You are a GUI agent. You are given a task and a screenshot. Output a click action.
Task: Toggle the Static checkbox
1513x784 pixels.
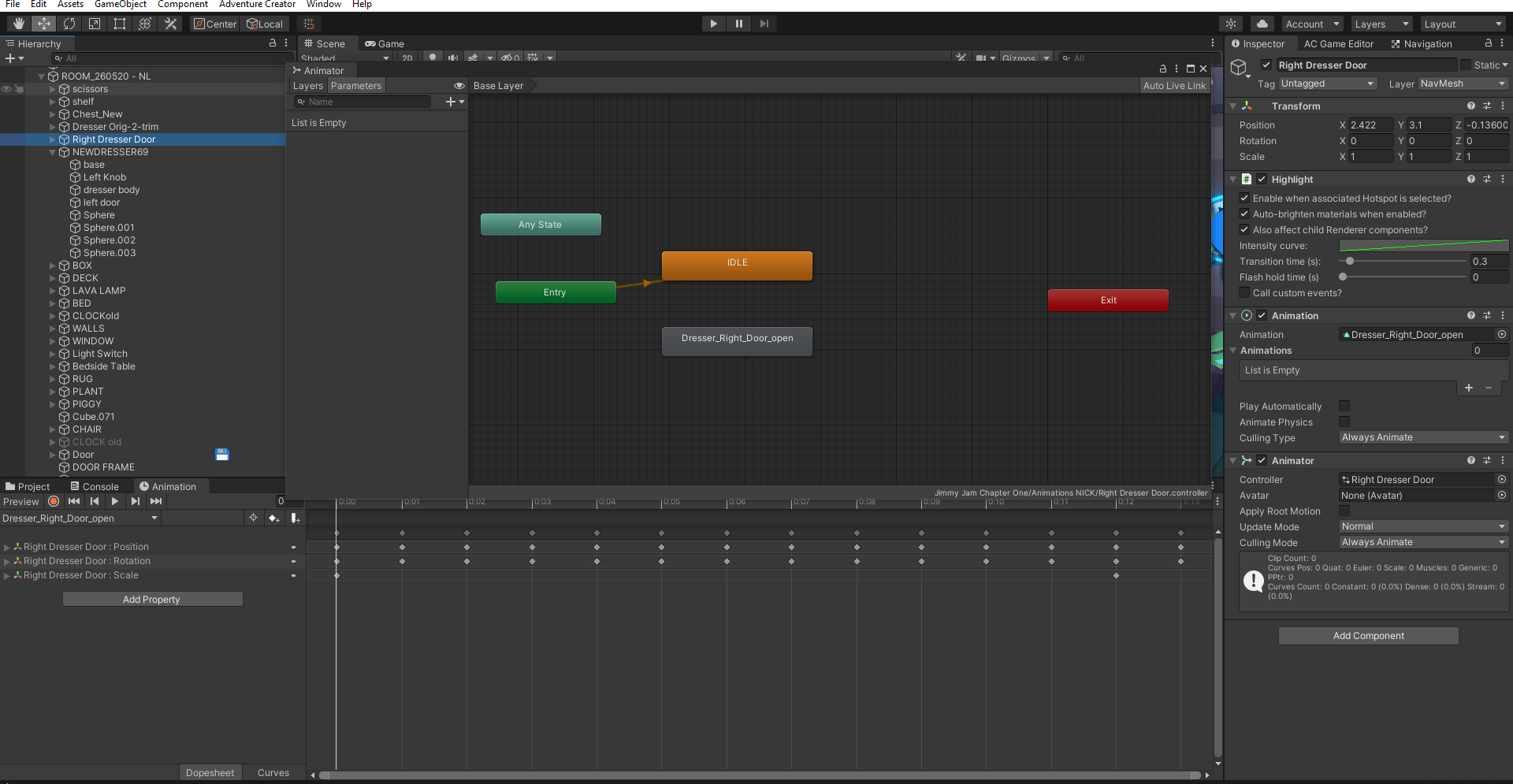pos(1466,65)
